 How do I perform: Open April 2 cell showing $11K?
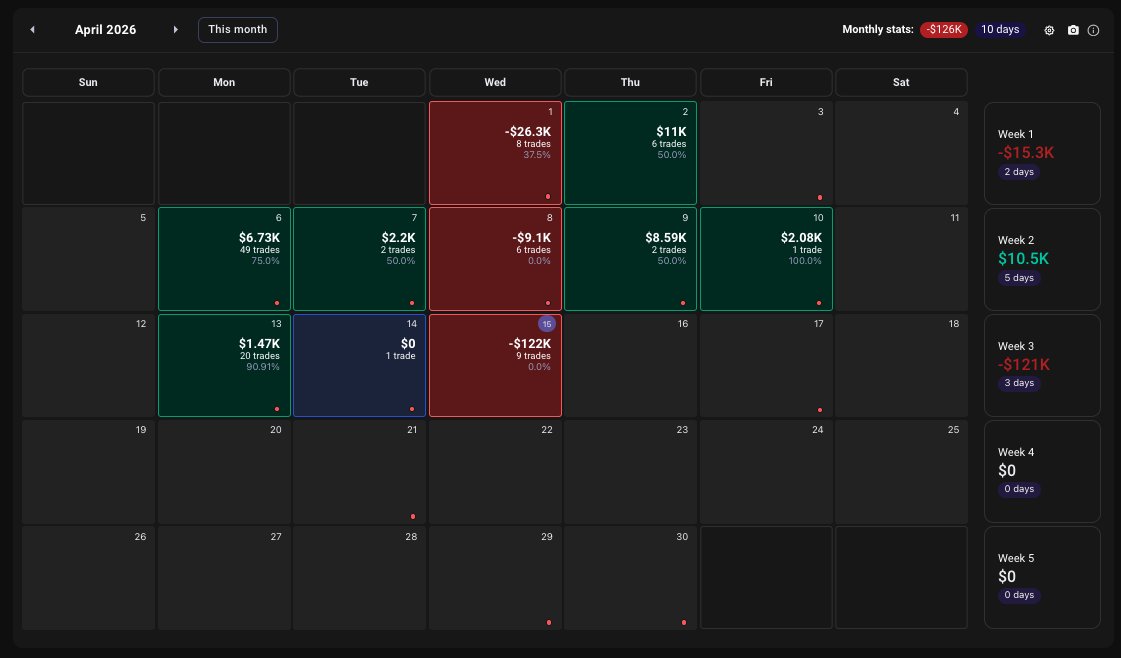630,153
